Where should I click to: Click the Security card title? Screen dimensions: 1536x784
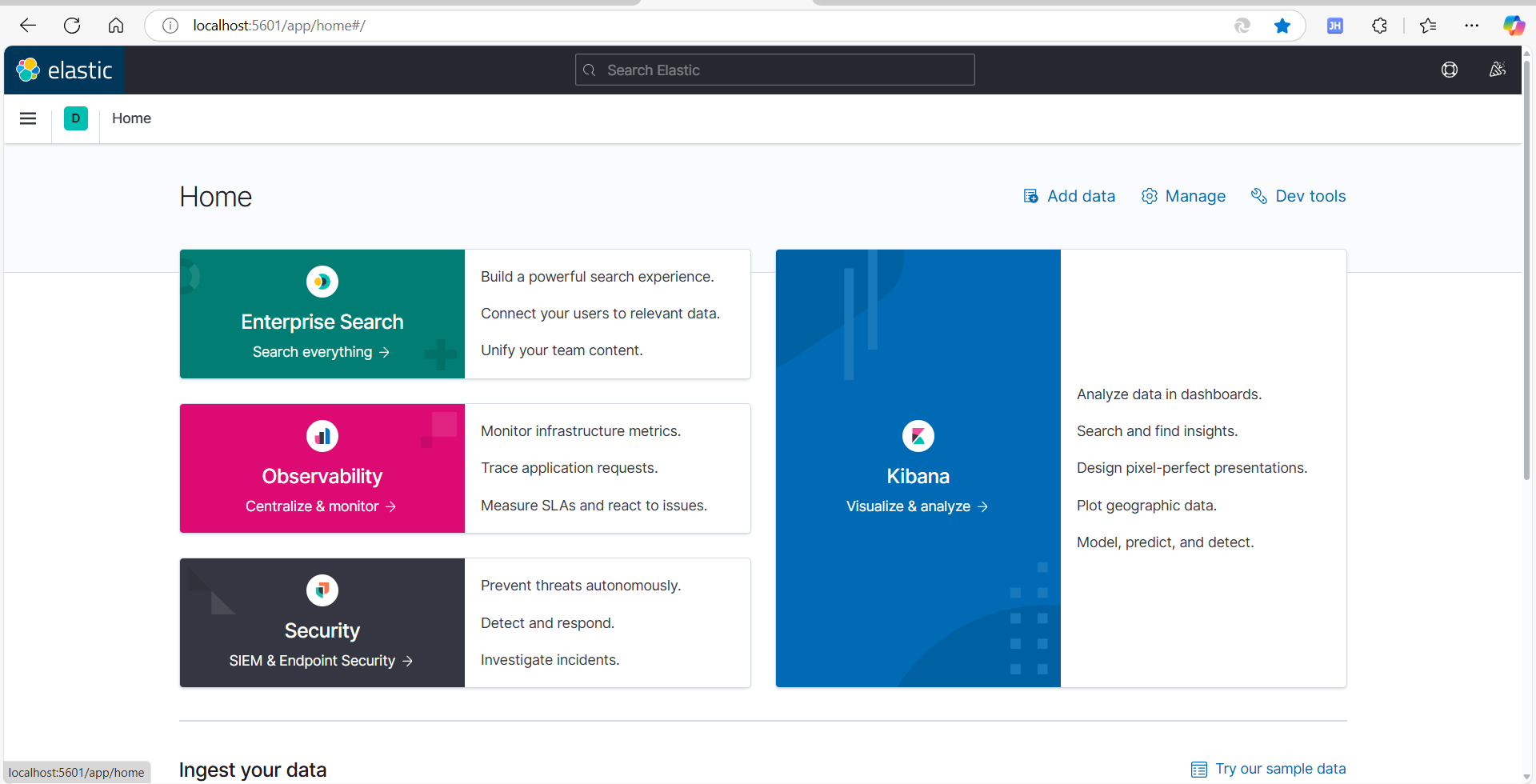pyautogui.click(x=322, y=630)
